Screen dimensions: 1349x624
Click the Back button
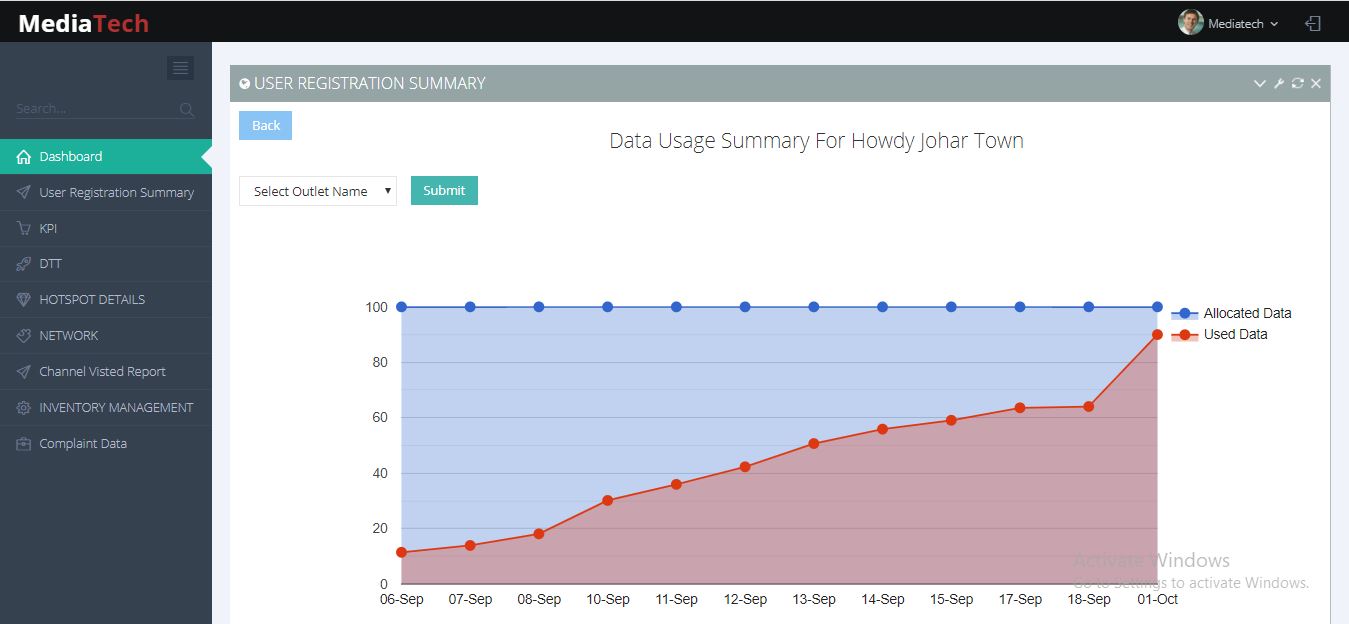coord(265,125)
